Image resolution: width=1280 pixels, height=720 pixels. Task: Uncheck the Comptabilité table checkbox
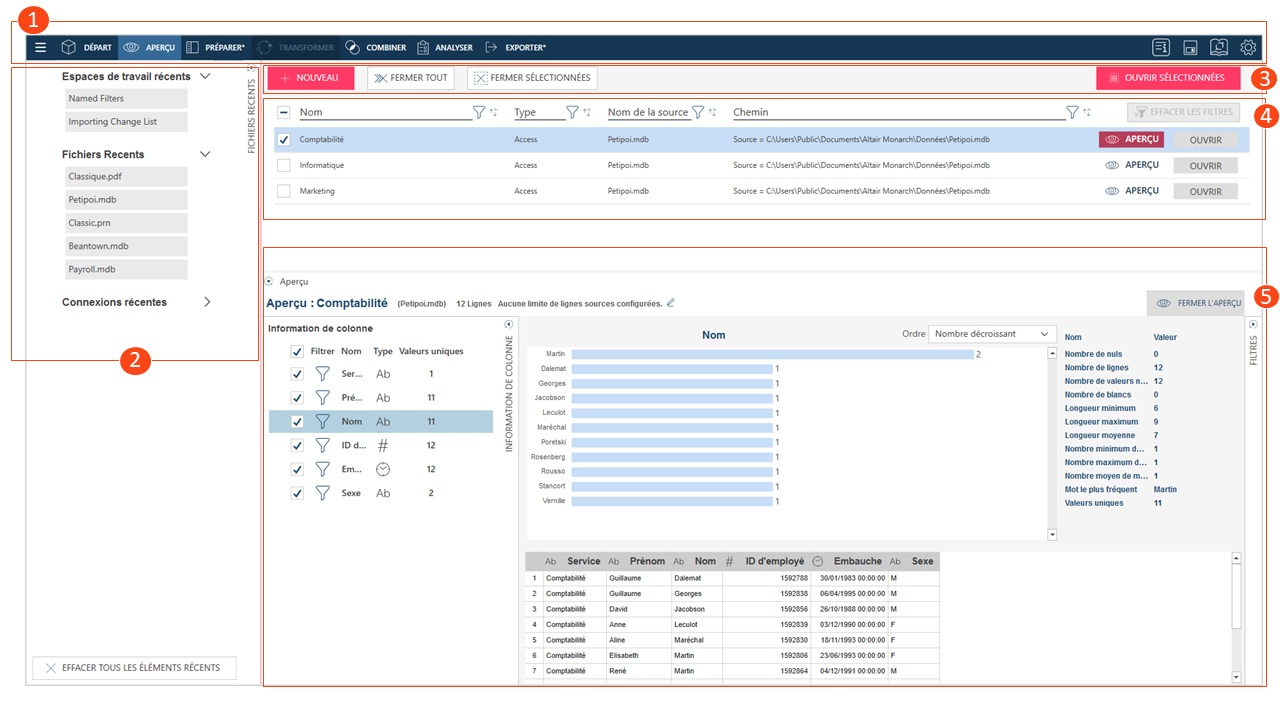(x=284, y=140)
